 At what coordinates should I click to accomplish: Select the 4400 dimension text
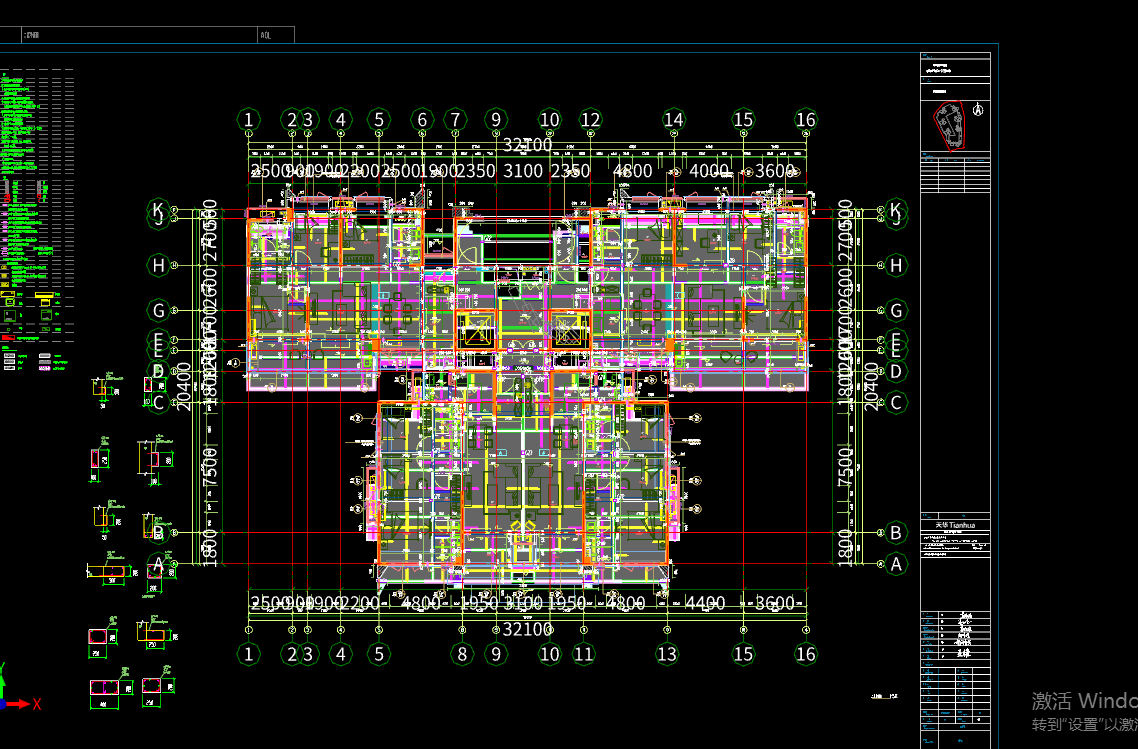tap(705, 603)
